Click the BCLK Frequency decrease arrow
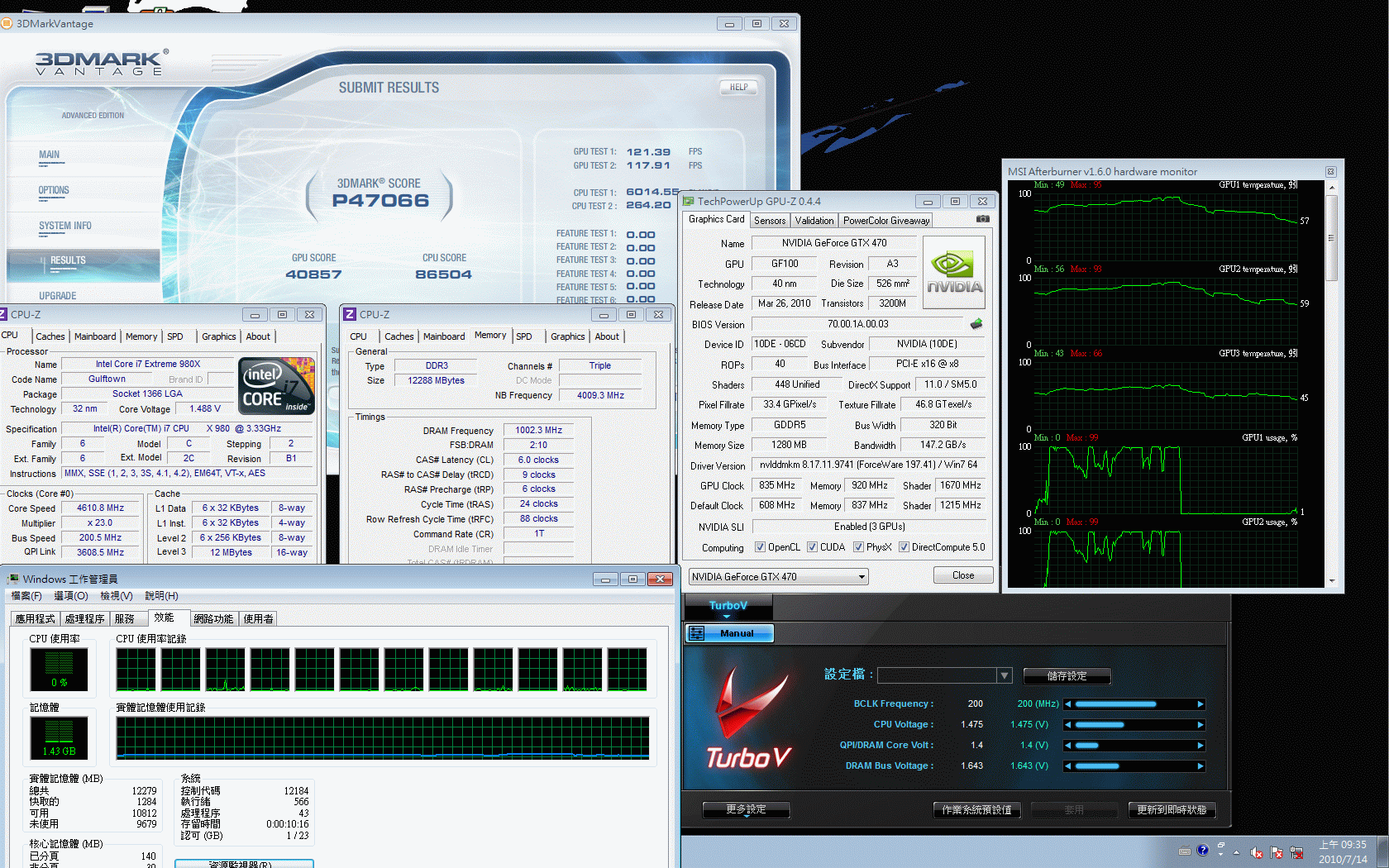The width and height of the screenshot is (1389, 868). click(1068, 704)
